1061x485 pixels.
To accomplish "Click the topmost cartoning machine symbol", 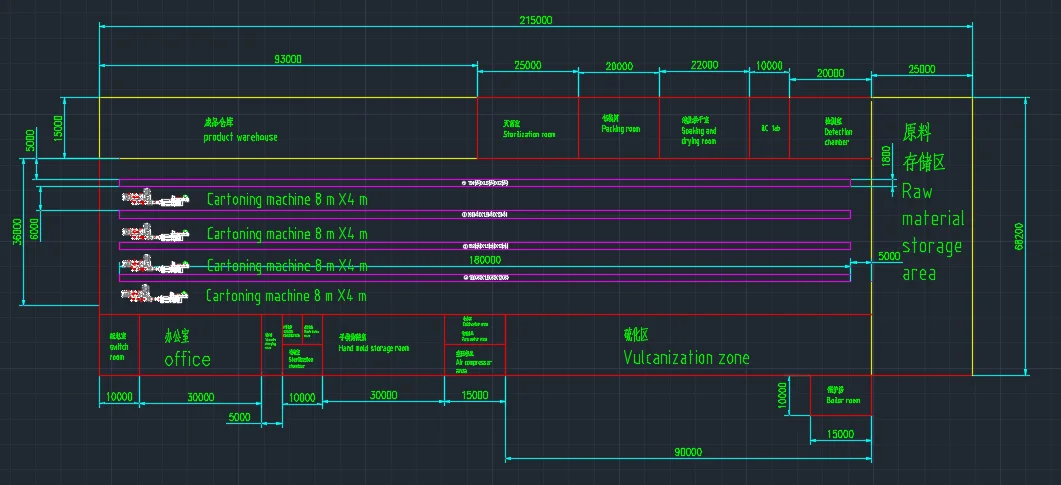I will click(155, 199).
